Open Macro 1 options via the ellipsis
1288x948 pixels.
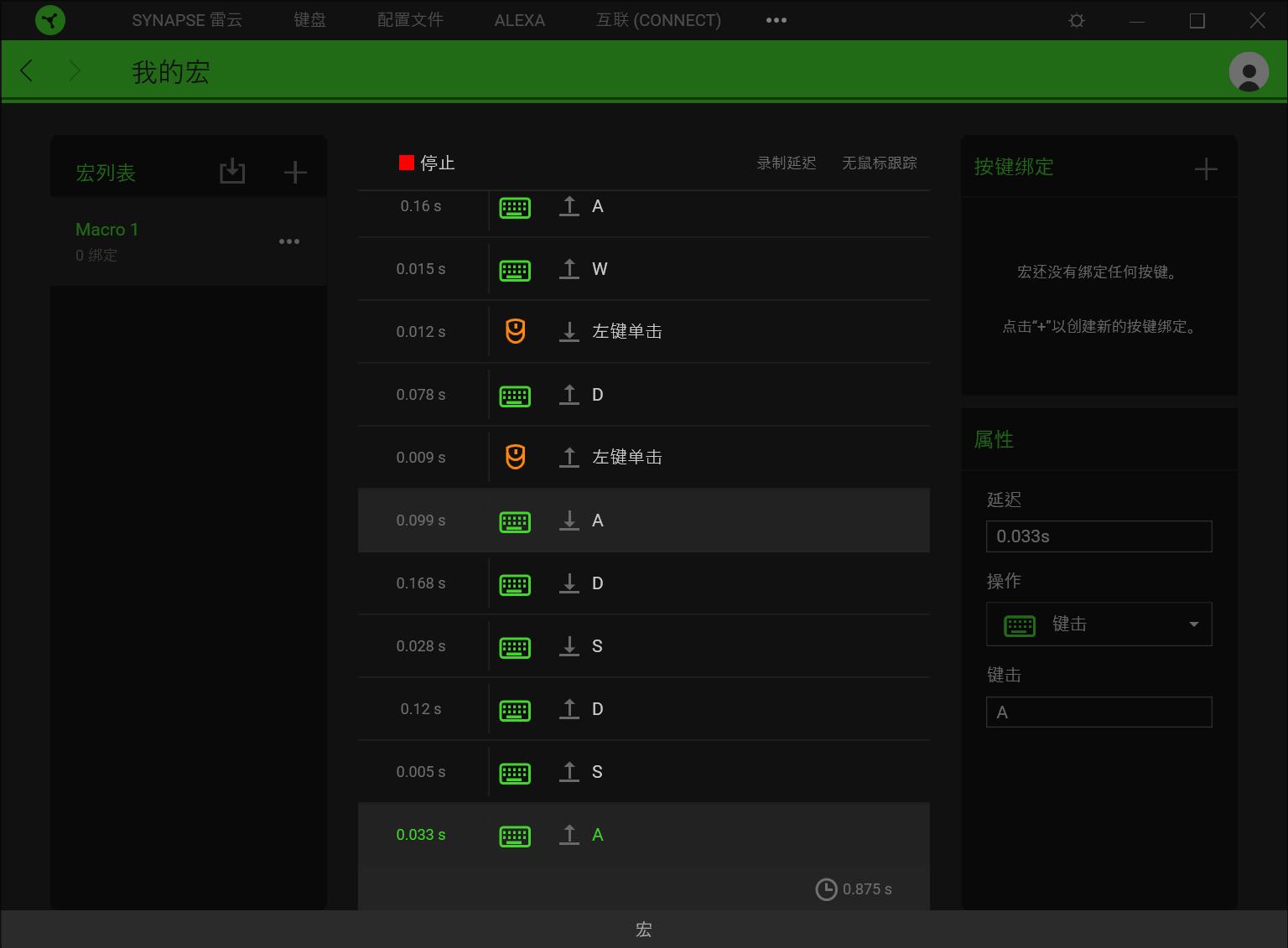(x=289, y=241)
